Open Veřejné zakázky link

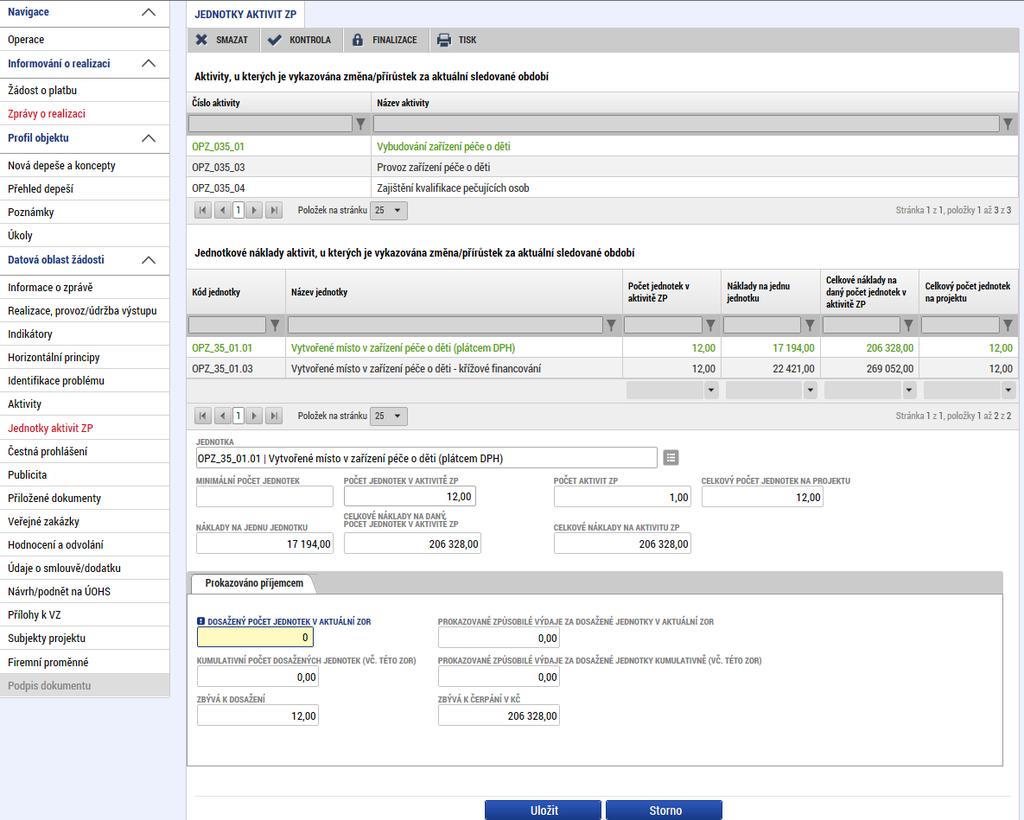(x=84, y=521)
